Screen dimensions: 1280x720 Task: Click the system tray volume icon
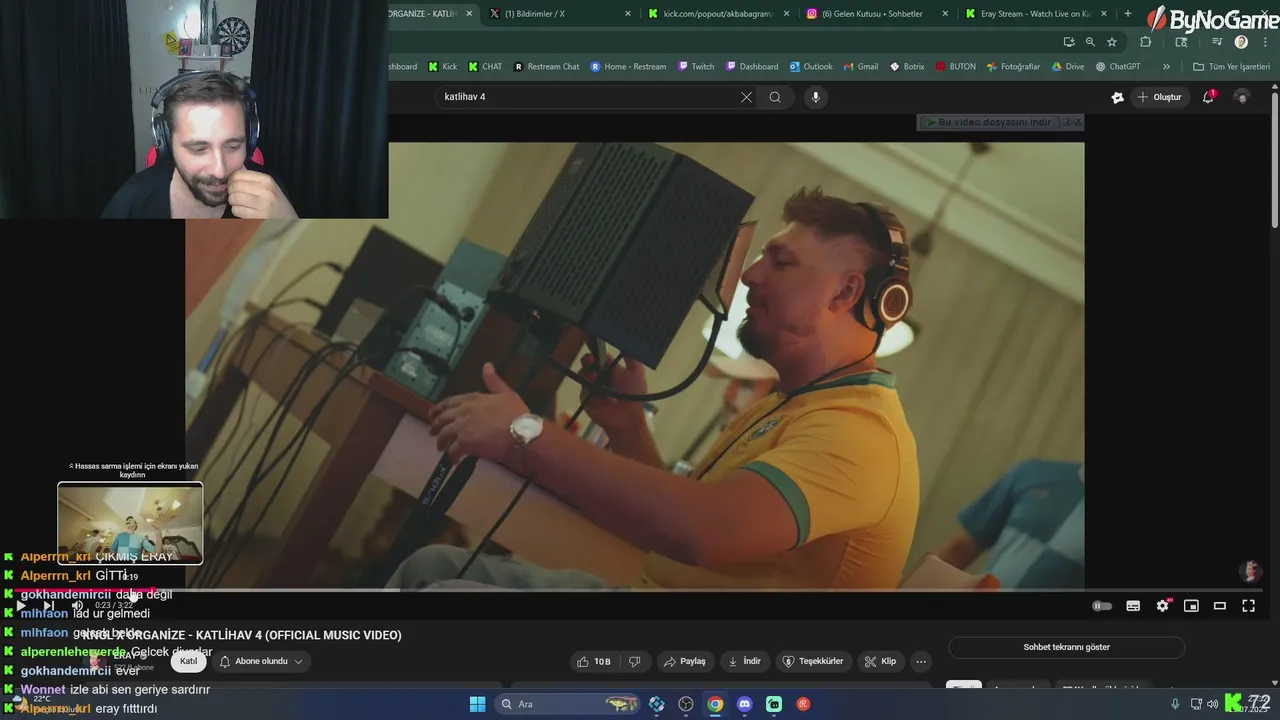pyautogui.click(x=1212, y=704)
